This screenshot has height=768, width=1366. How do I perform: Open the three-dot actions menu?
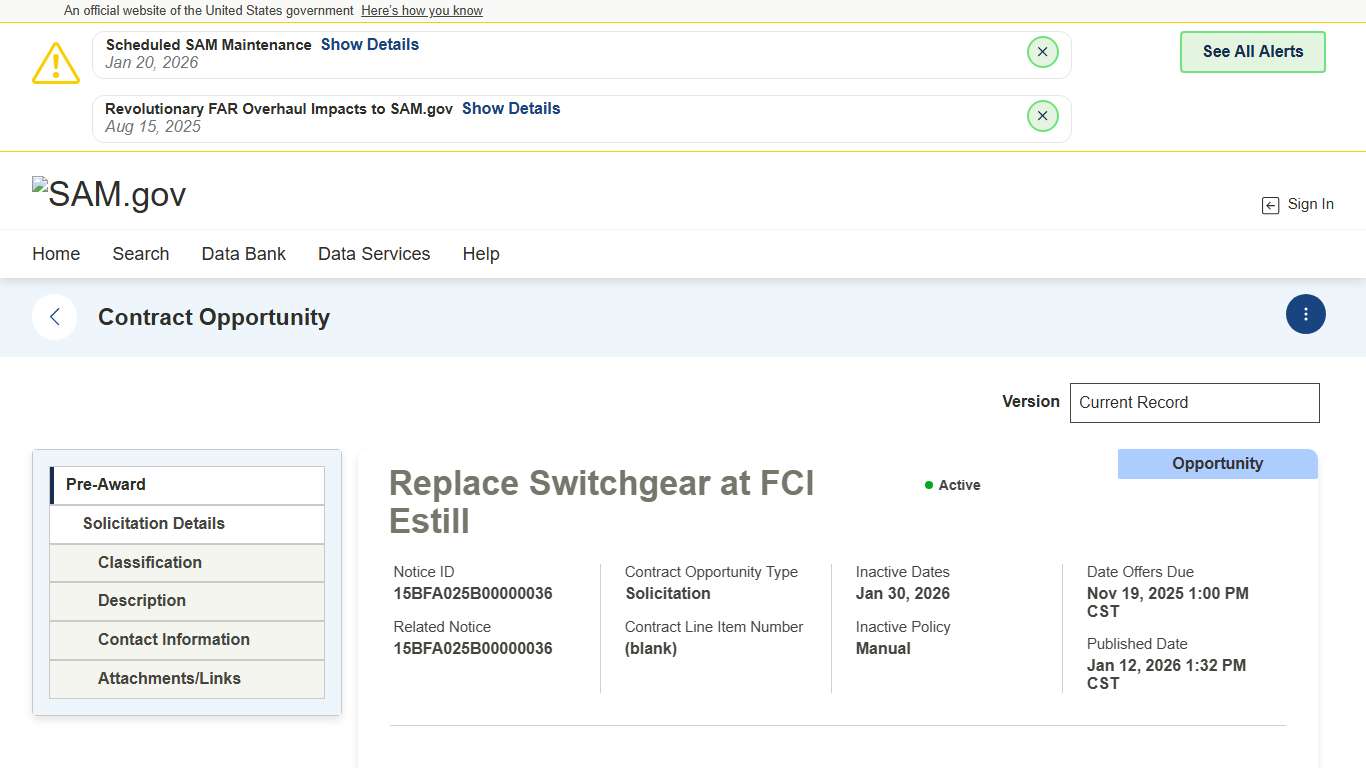point(1305,314)
